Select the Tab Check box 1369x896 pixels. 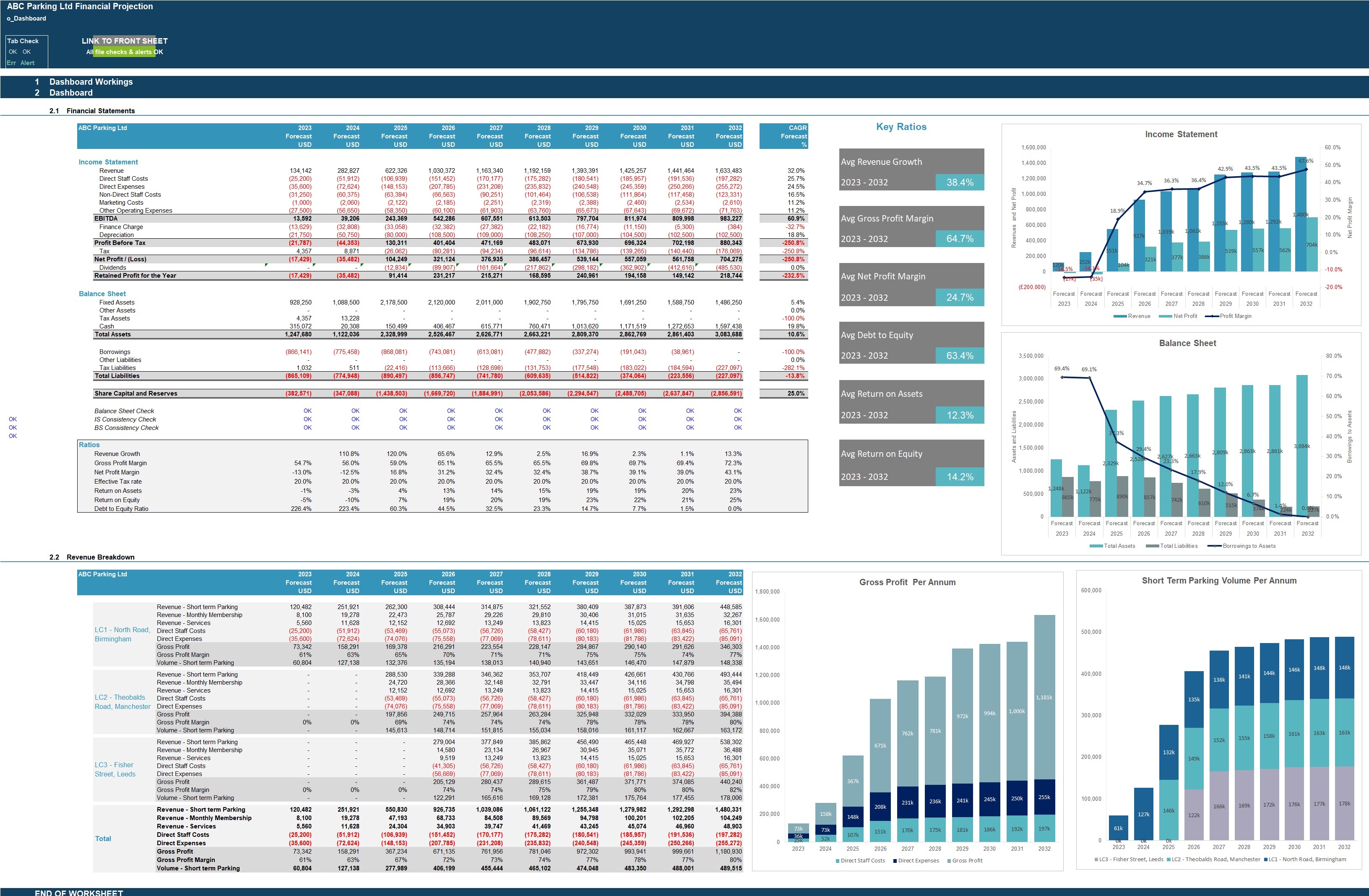pyautogui.click(x=27, y=52)
